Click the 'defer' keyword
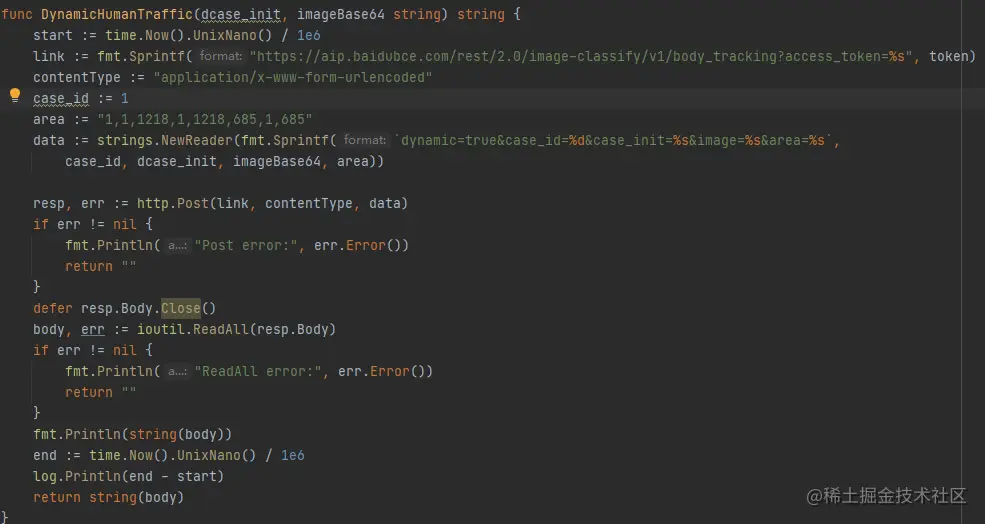Screen dimensions: 985x524 (53, 308)
